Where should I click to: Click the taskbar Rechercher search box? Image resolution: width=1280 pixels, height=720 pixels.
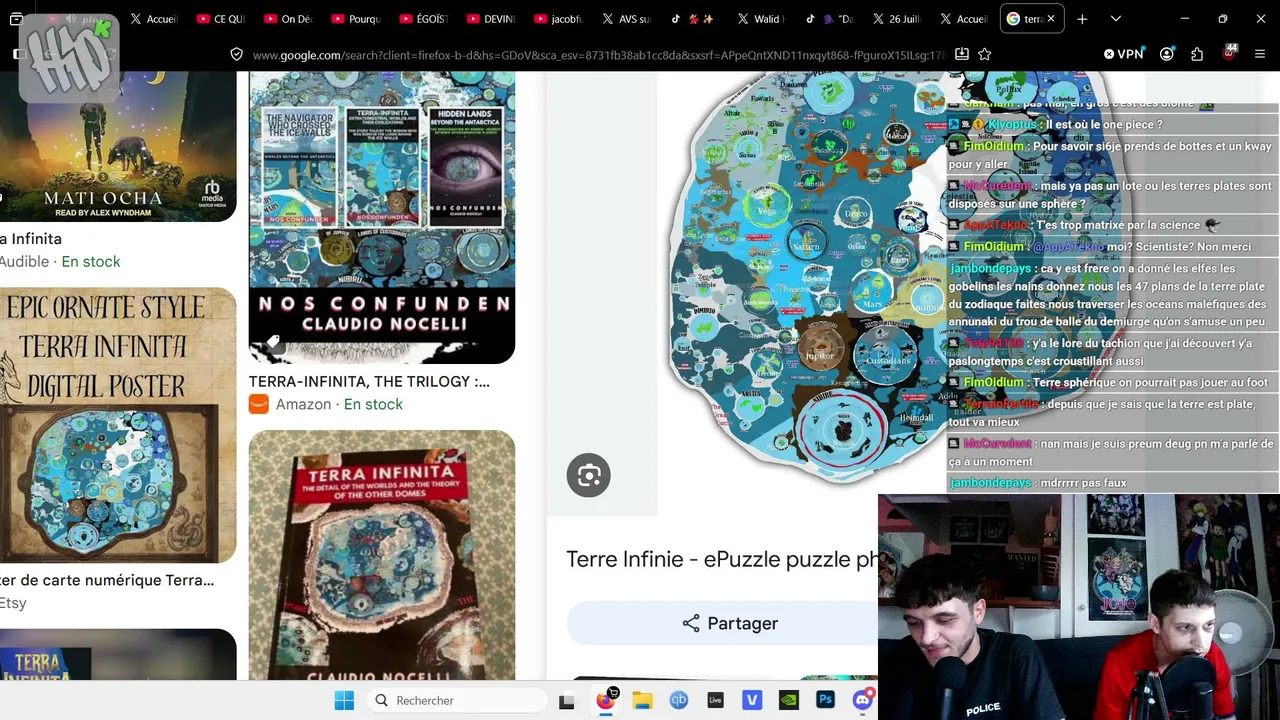(x=456, y=700)
